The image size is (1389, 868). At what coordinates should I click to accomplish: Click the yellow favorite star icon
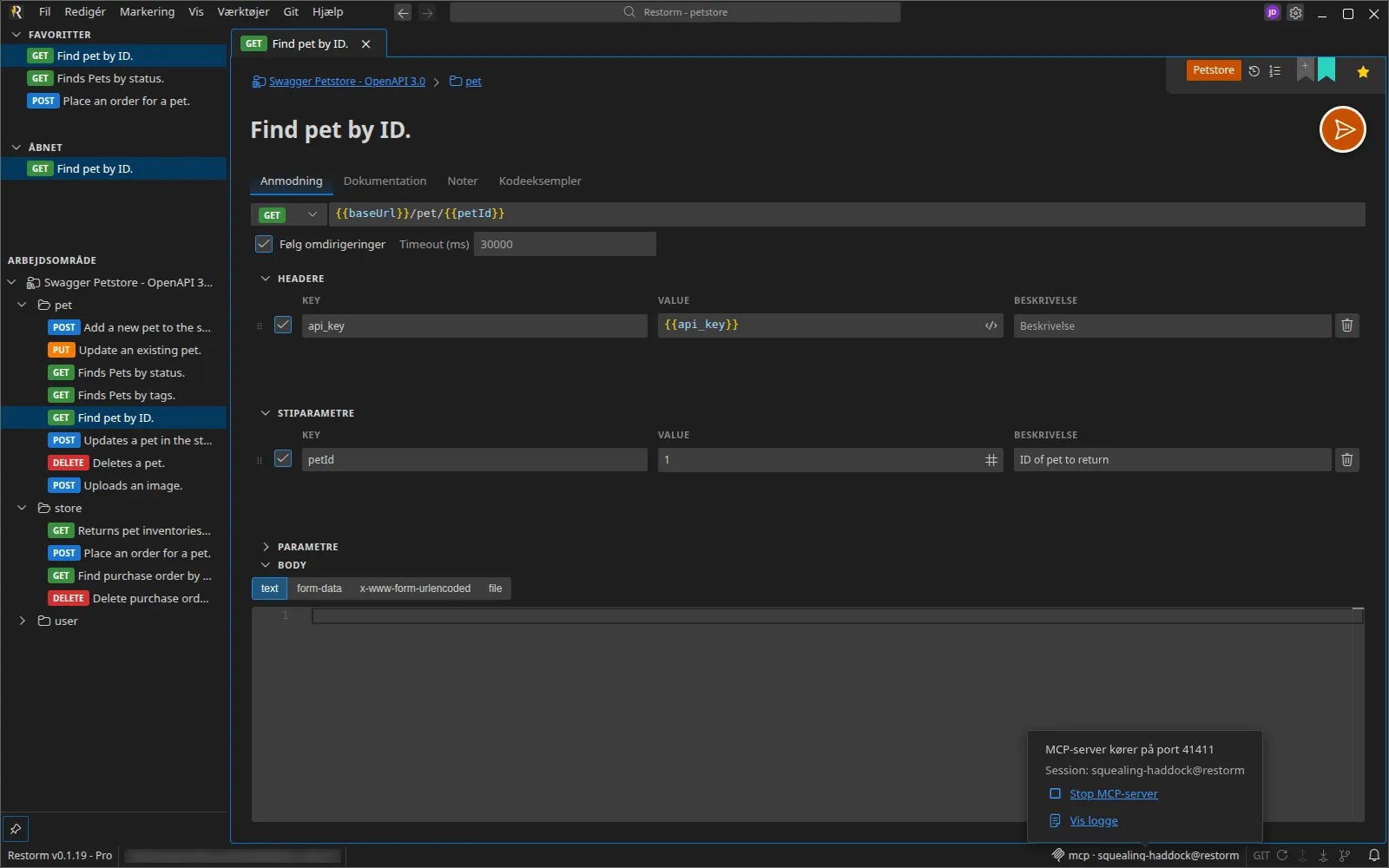click(1363, 72)
